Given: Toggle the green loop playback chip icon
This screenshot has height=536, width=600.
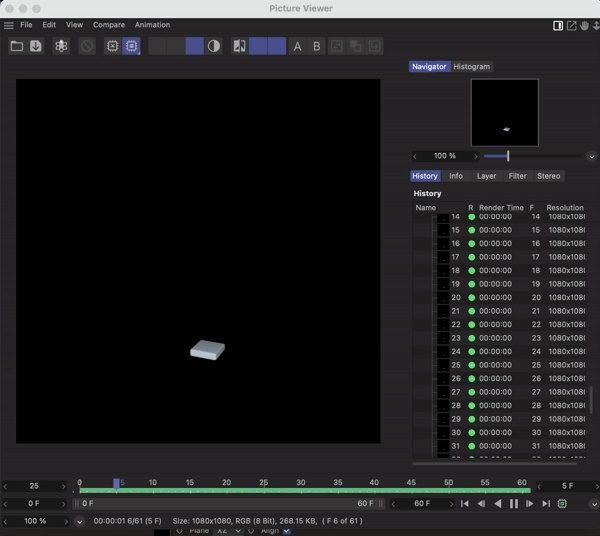Looking at the screenshot, I should (x=562, y=504).
